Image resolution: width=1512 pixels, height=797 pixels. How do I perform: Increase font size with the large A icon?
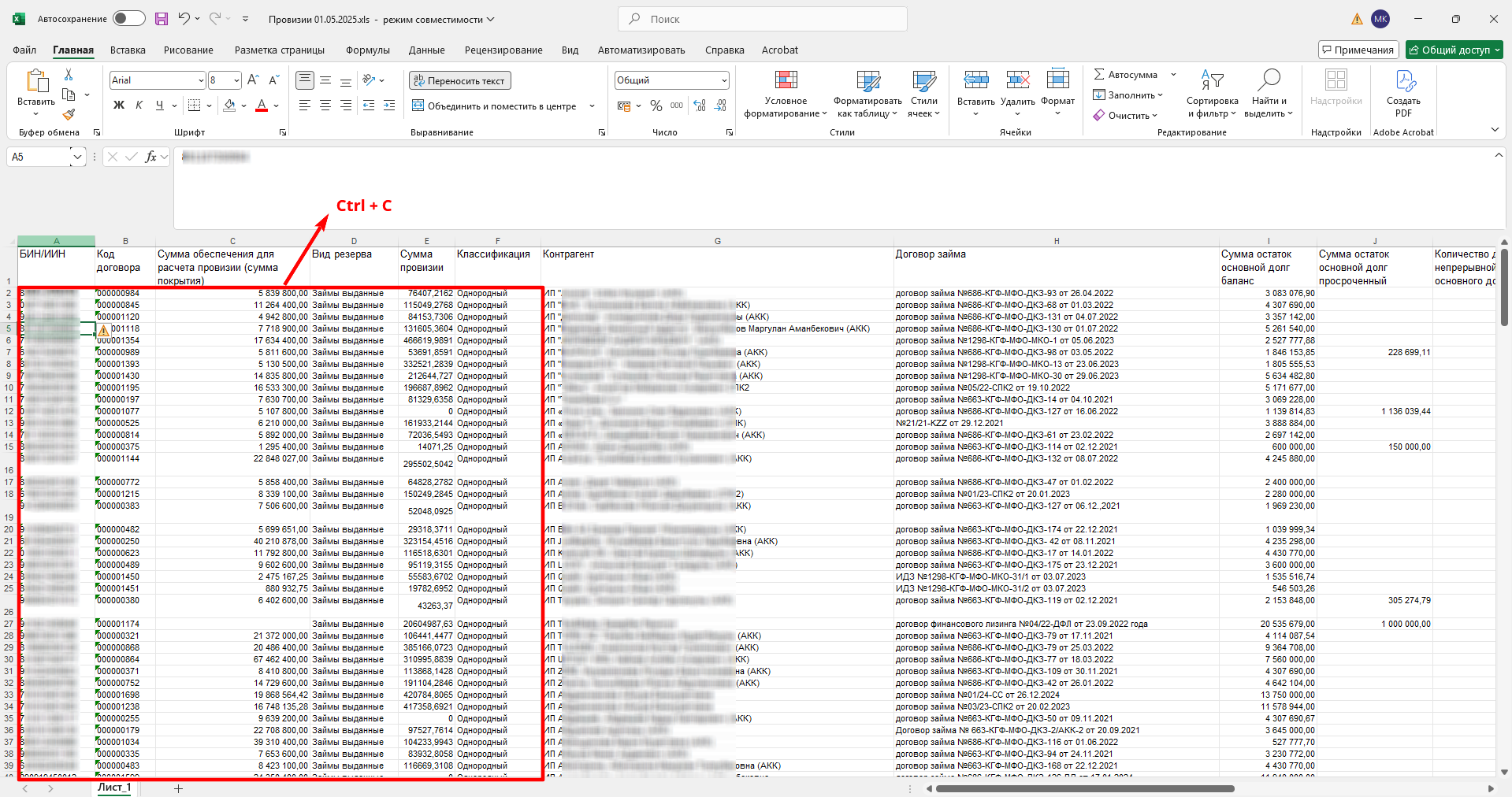253,80
